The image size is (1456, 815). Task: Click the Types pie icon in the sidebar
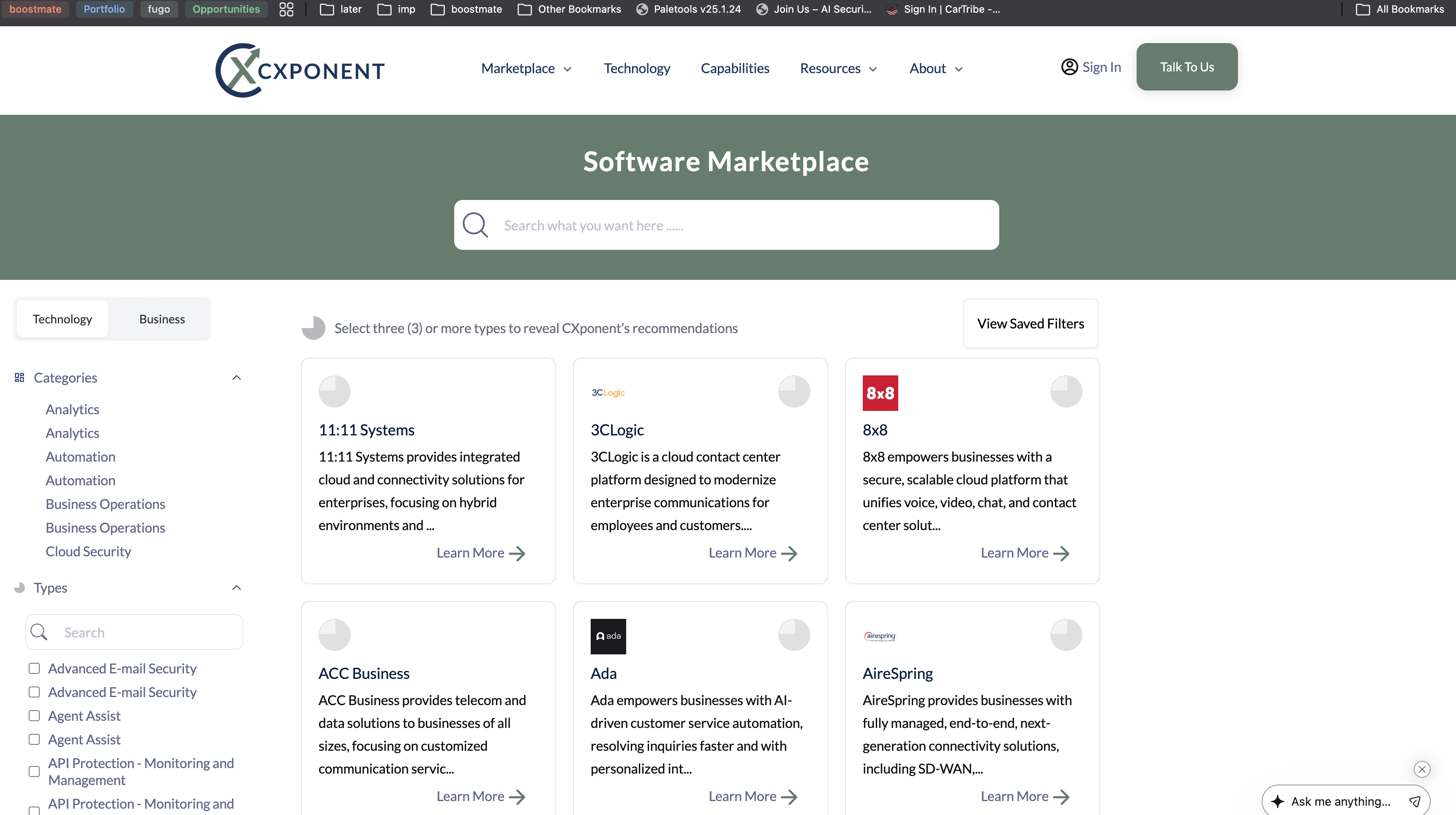(19, 588)
